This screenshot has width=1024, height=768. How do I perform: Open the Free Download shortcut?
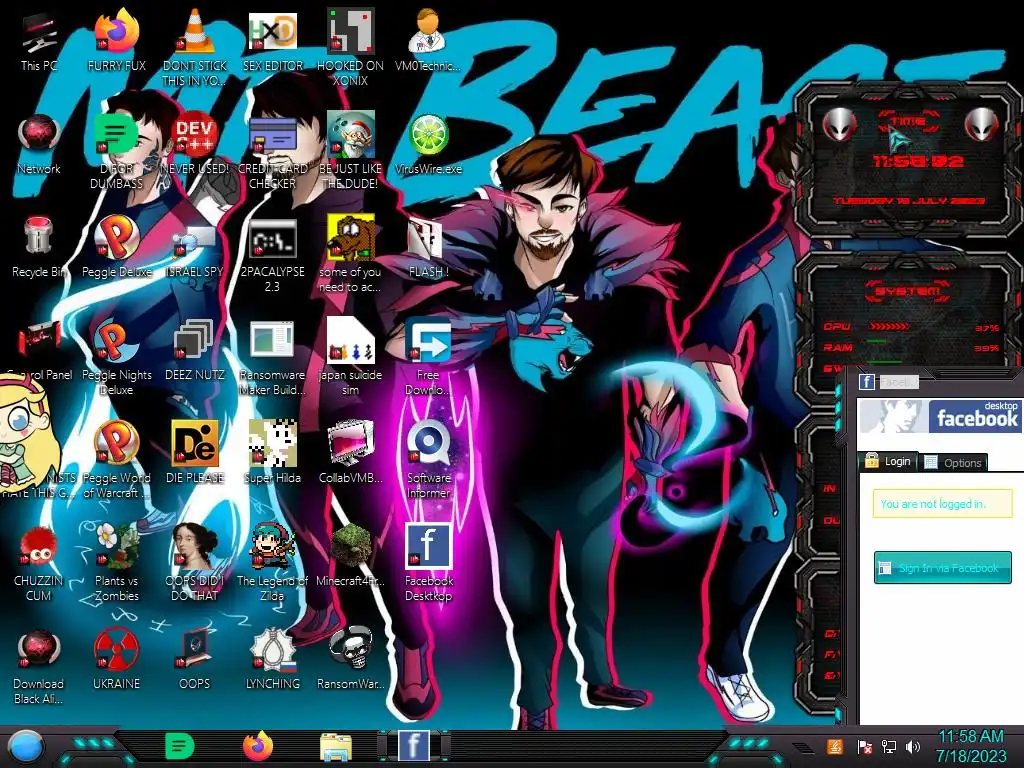(x=428, y=358)
